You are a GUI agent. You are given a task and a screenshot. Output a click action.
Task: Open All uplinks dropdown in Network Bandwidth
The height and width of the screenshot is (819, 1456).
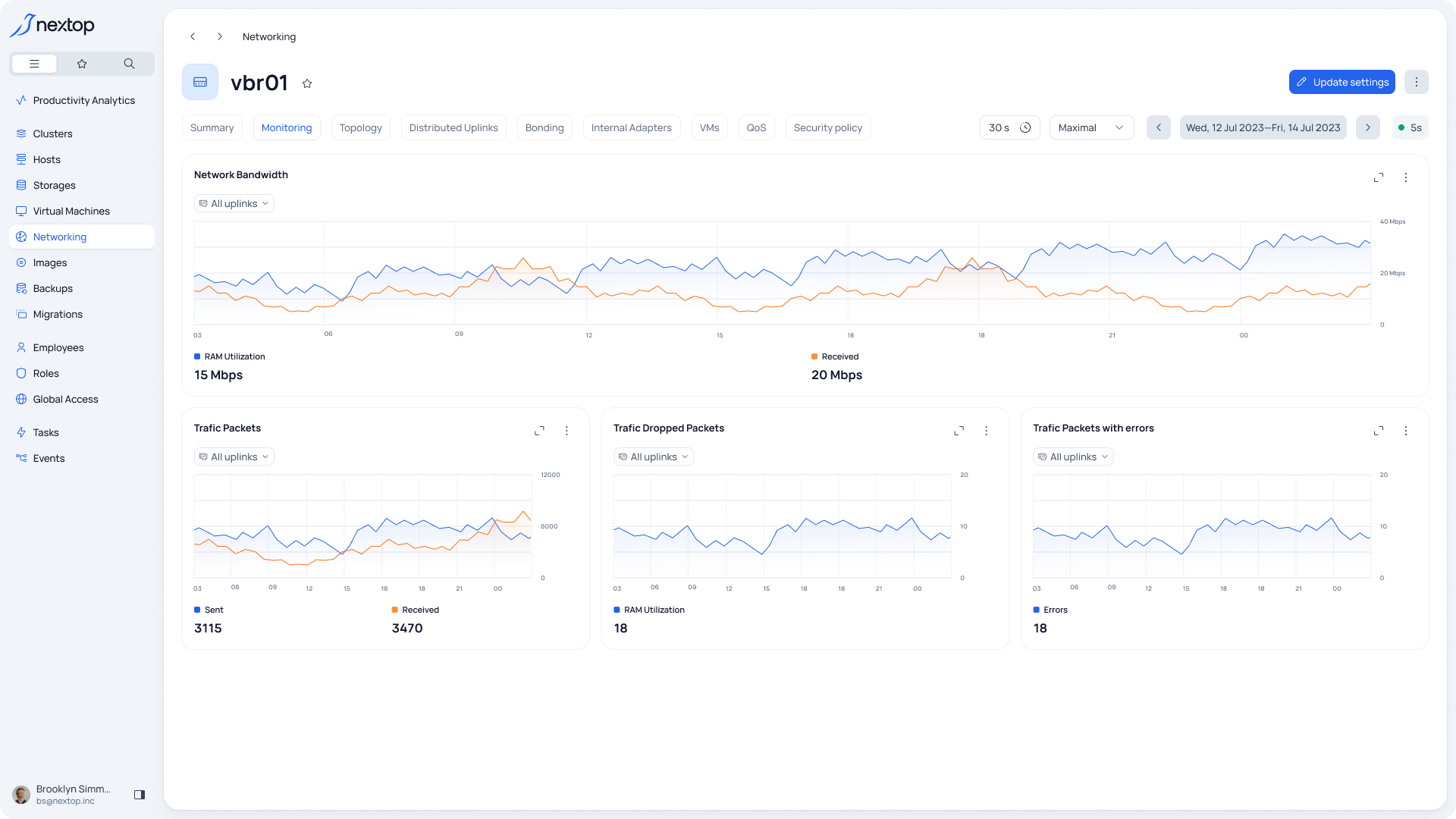tap(234, 203)
